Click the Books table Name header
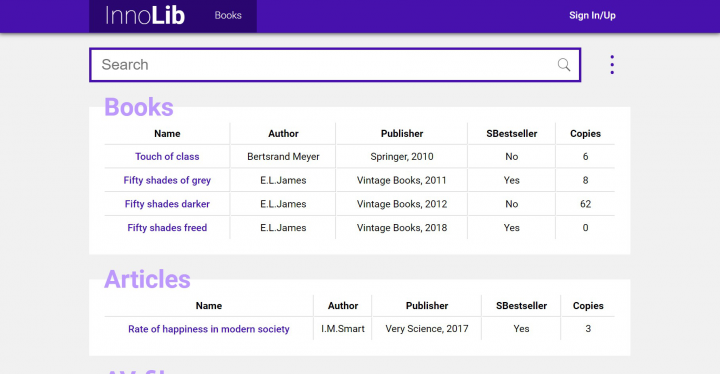Image resolution: width=720 pixels, height=374 pixels. click(x=167, y=134)
